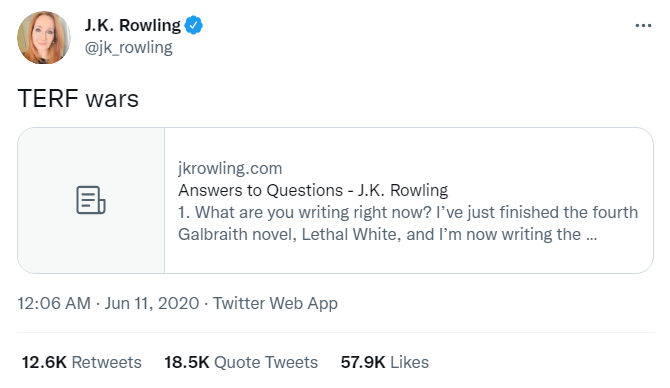Open the three-dot more options menu
The width and height of the screenshot is (670, 388).
tap(643, 26)
